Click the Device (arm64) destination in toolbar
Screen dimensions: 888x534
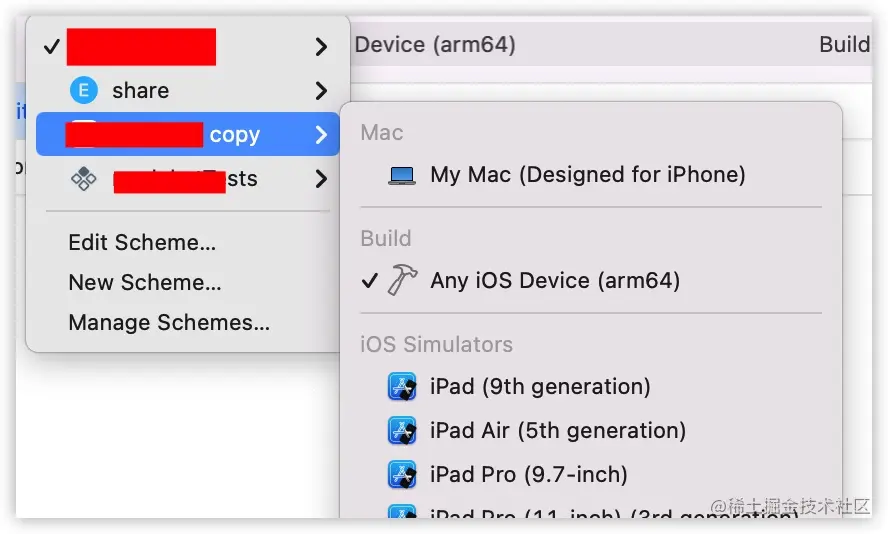tap(435, 45)
